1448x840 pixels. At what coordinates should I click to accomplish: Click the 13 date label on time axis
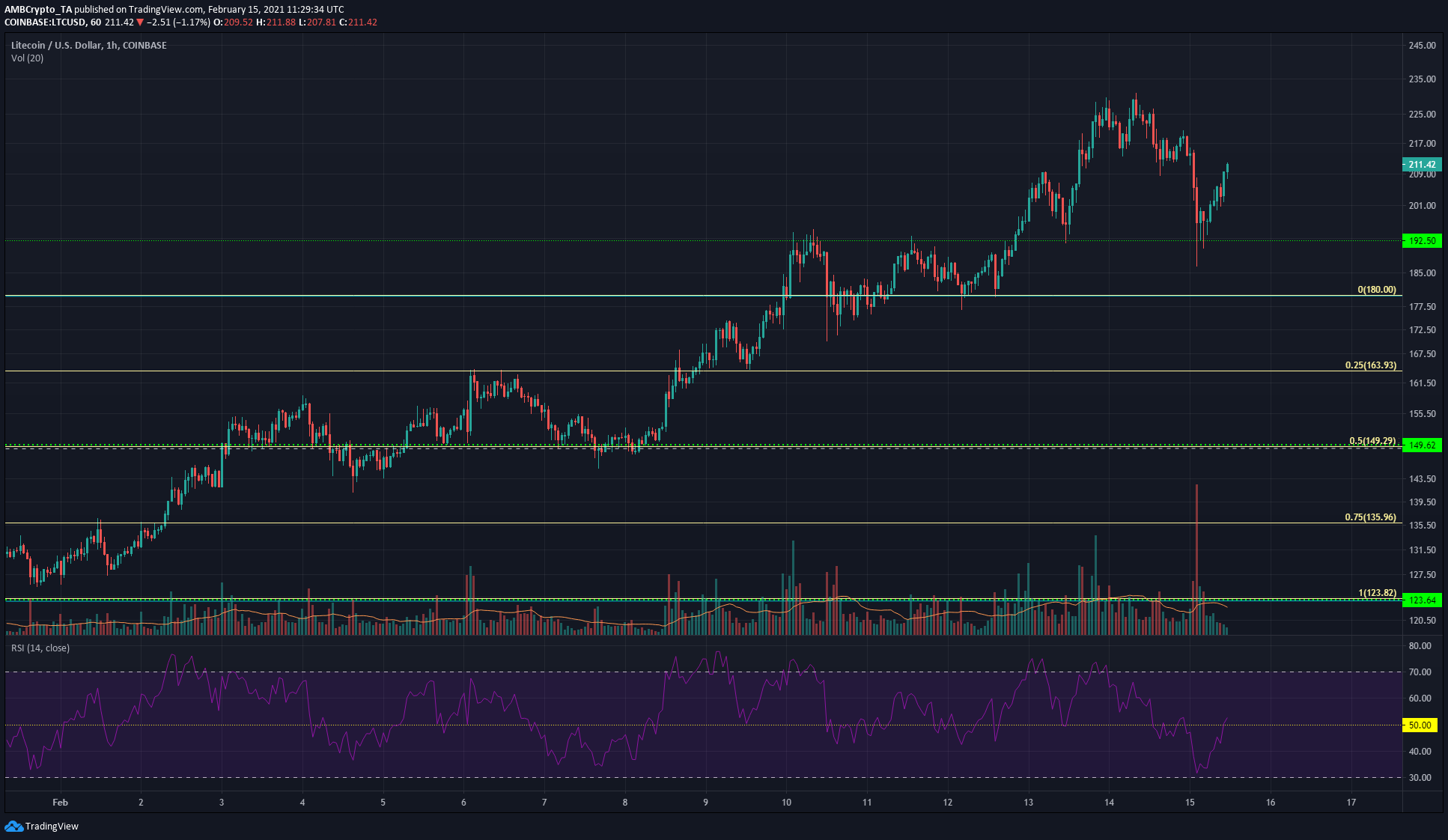[1028, 803]
